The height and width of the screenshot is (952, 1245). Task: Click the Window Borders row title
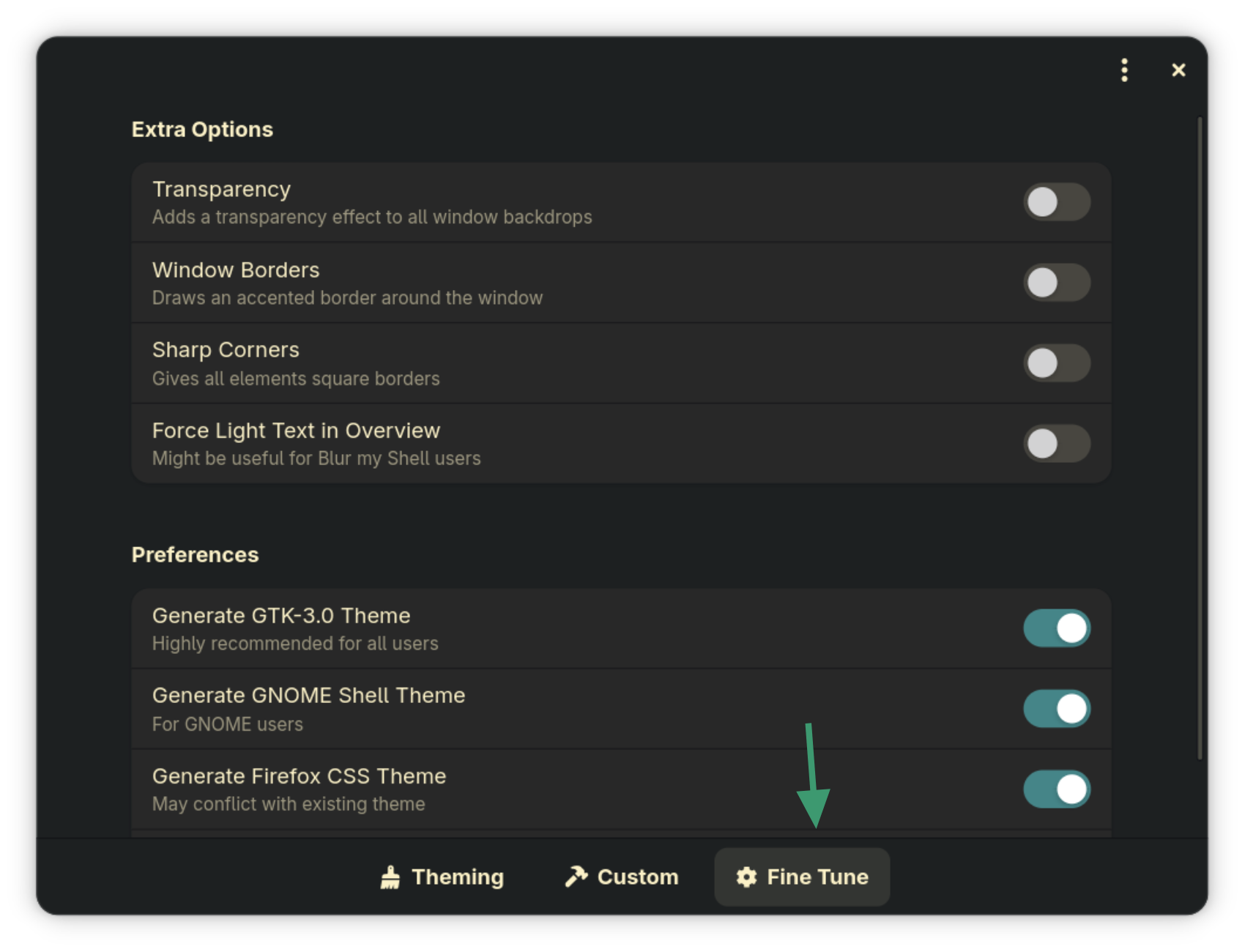point(236,270)
